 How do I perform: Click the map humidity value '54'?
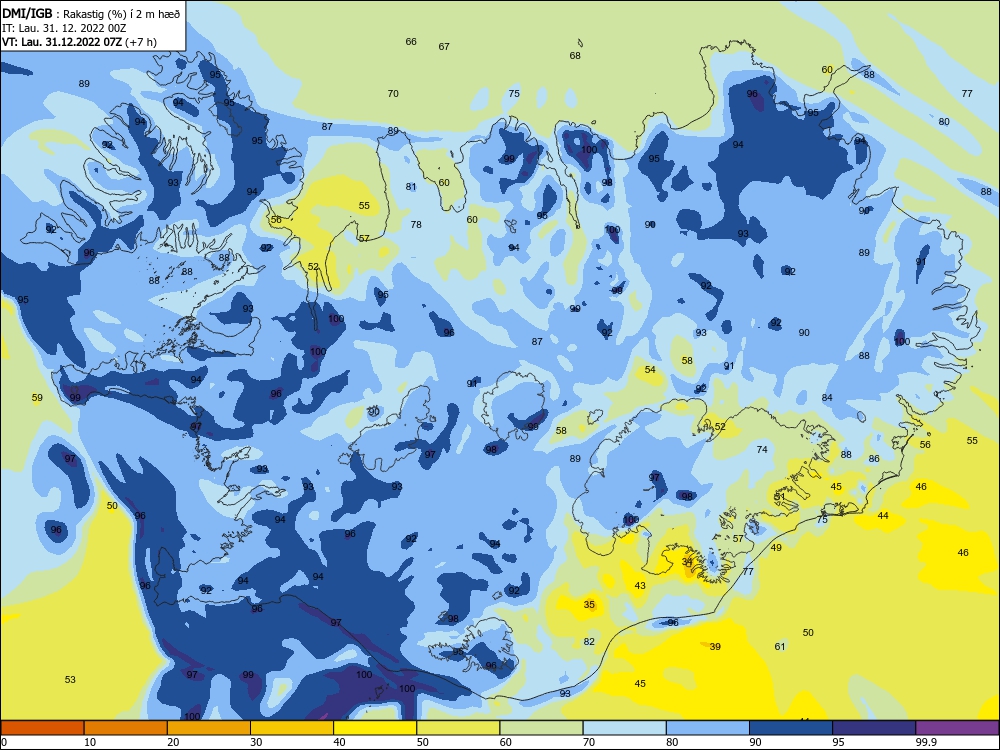[650, 370]
